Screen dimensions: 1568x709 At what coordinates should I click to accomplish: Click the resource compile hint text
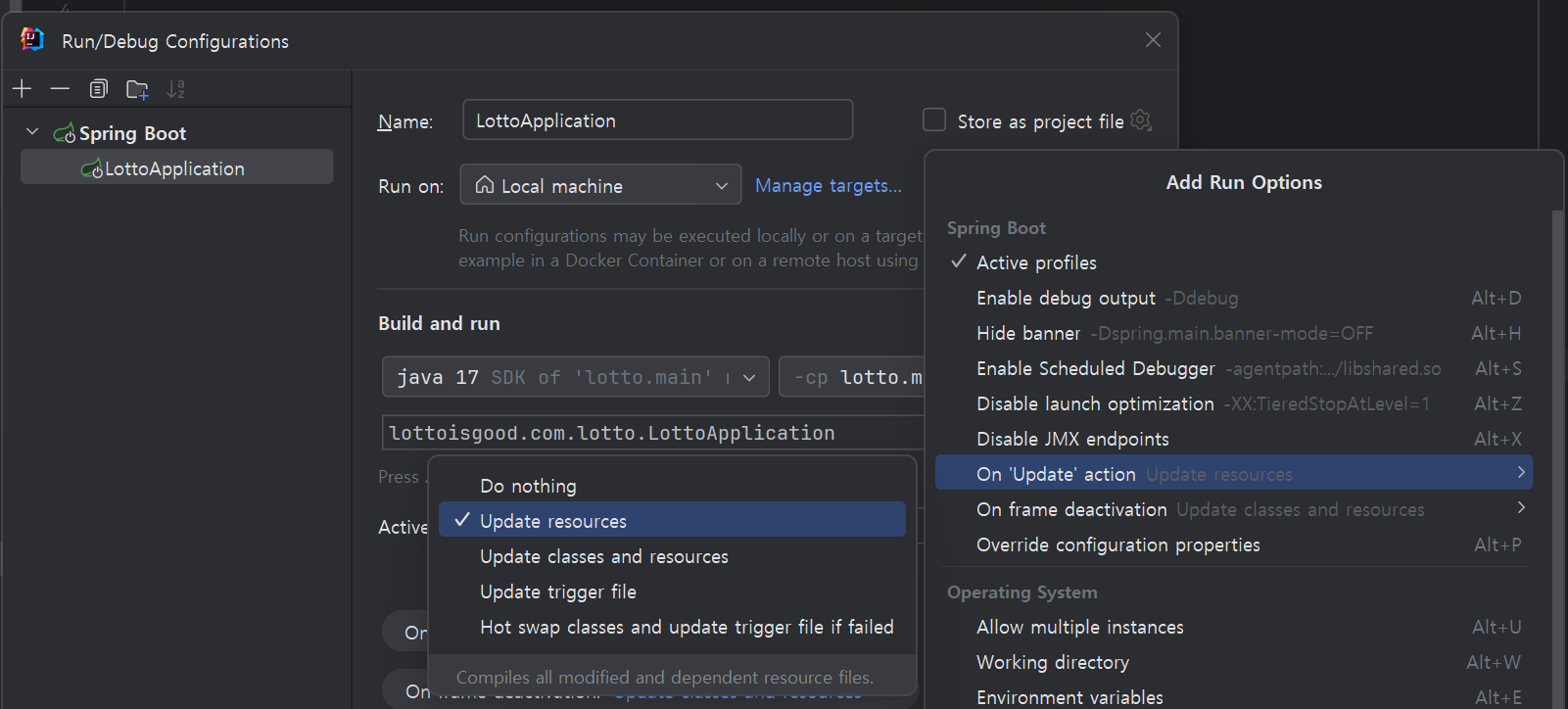click(x=665, y=677)
